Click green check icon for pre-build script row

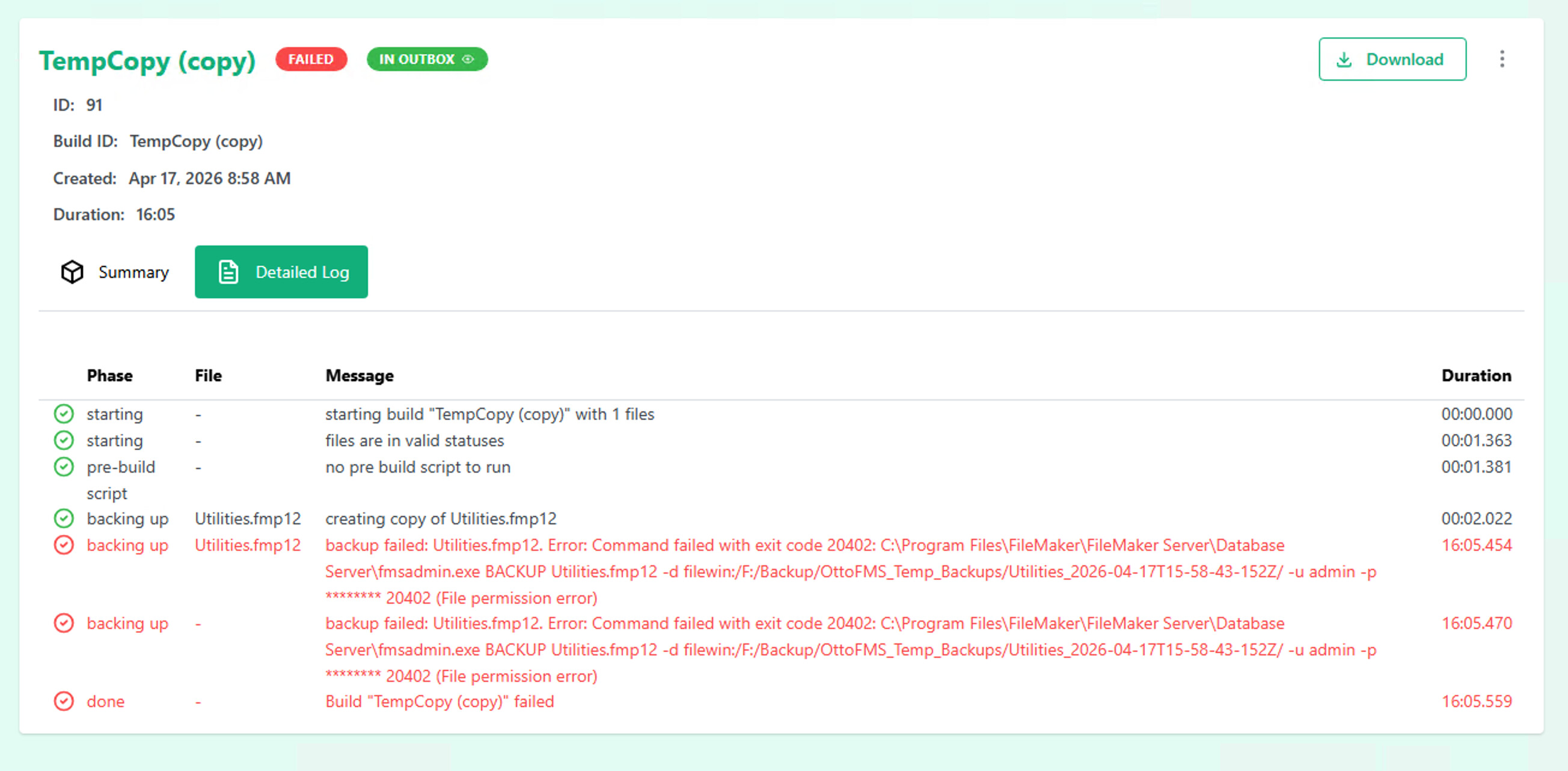[x=64, y=467]
